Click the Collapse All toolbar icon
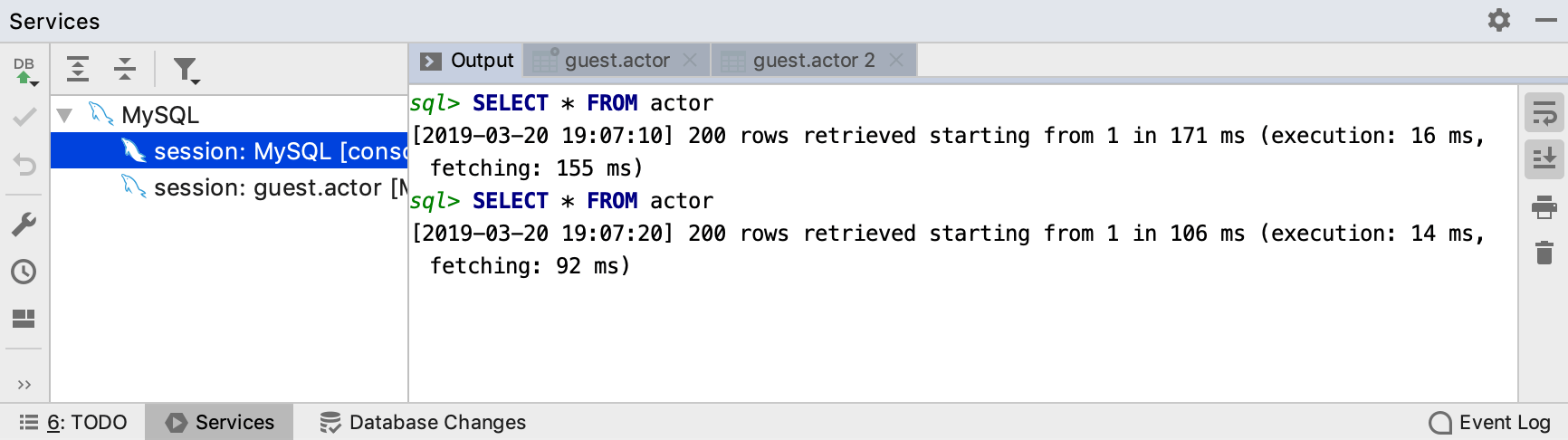This screenshot has width=1568, height=440. coord(125,69)
